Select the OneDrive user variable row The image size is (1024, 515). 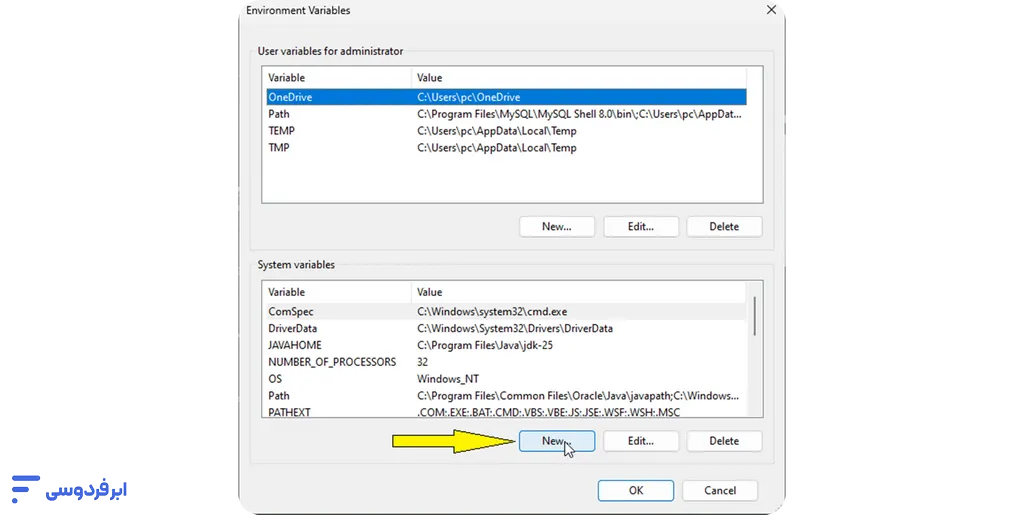pos(506,97)
